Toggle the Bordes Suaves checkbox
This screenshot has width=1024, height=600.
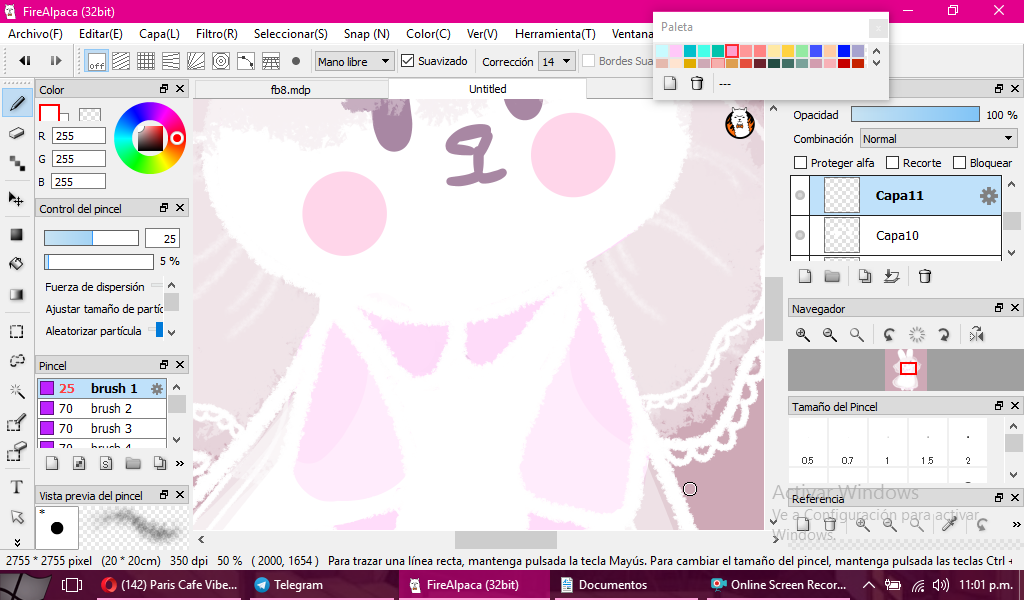tap(588, 61)
